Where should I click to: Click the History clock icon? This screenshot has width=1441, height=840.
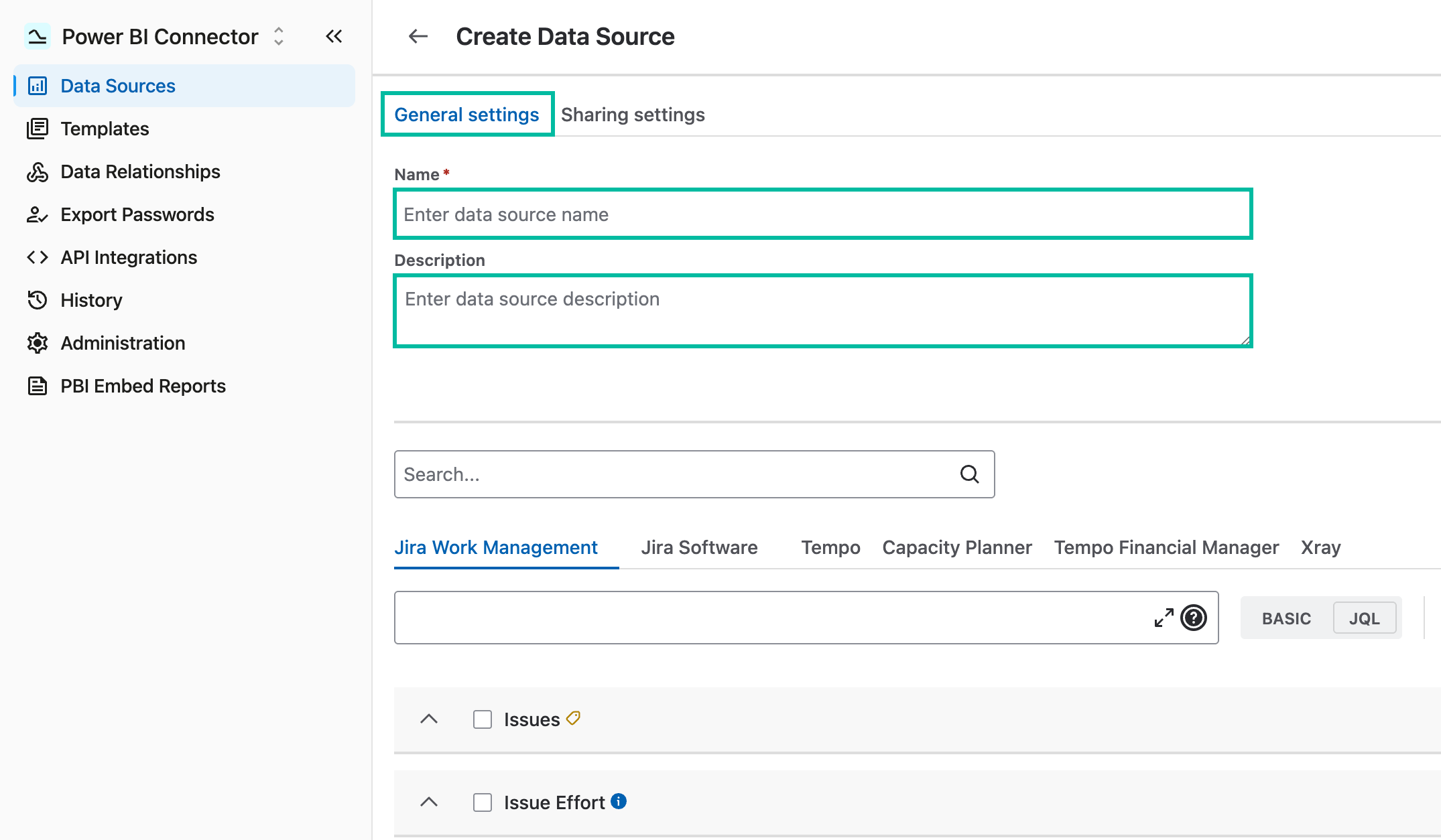pos(38,300)
